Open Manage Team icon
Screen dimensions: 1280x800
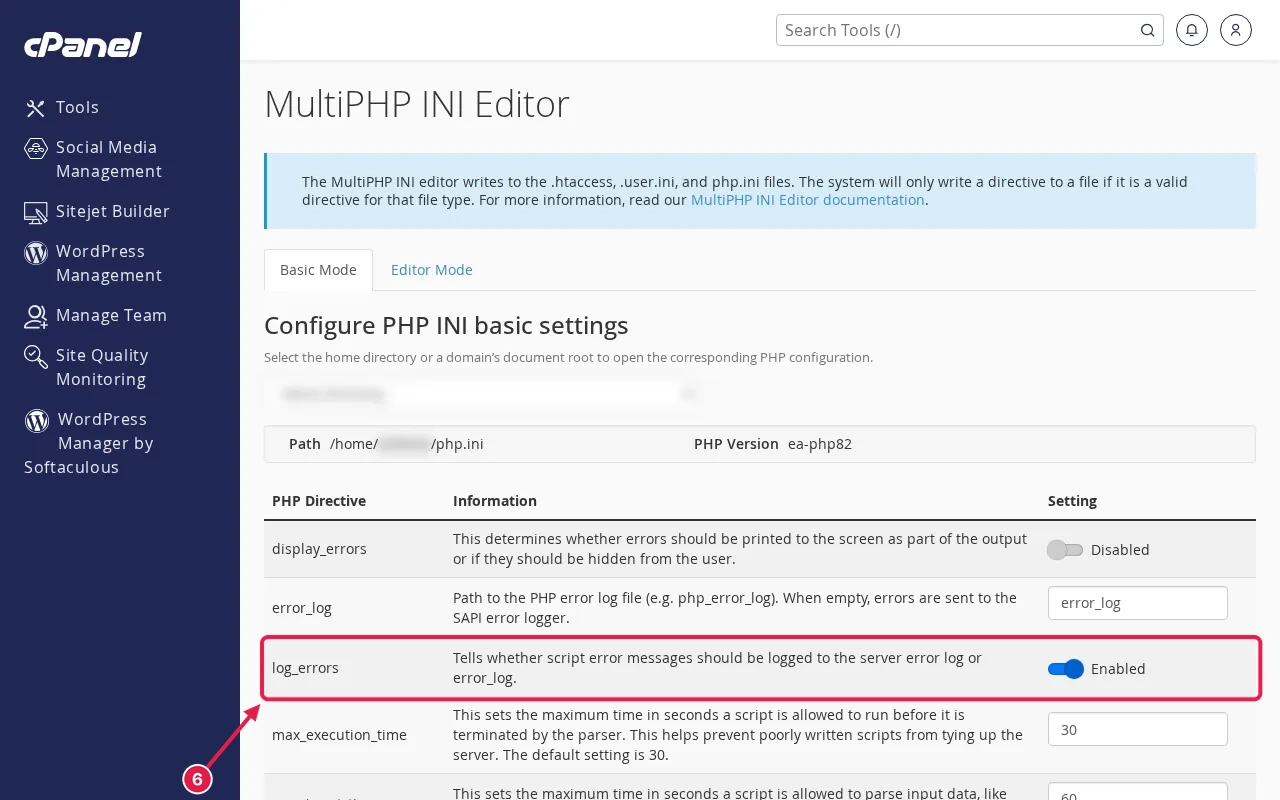[36, 316]
